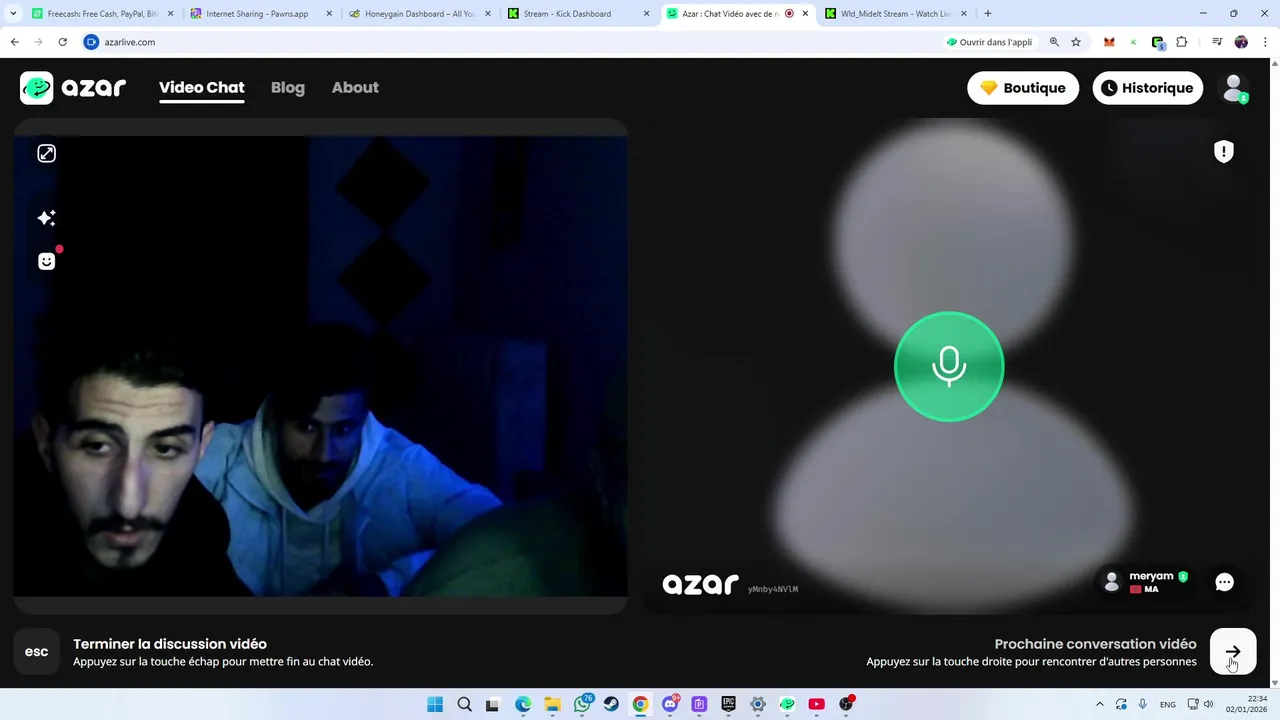Go back in browser history
Viewport: 1280px width, 720px height.
pos(14,42)
